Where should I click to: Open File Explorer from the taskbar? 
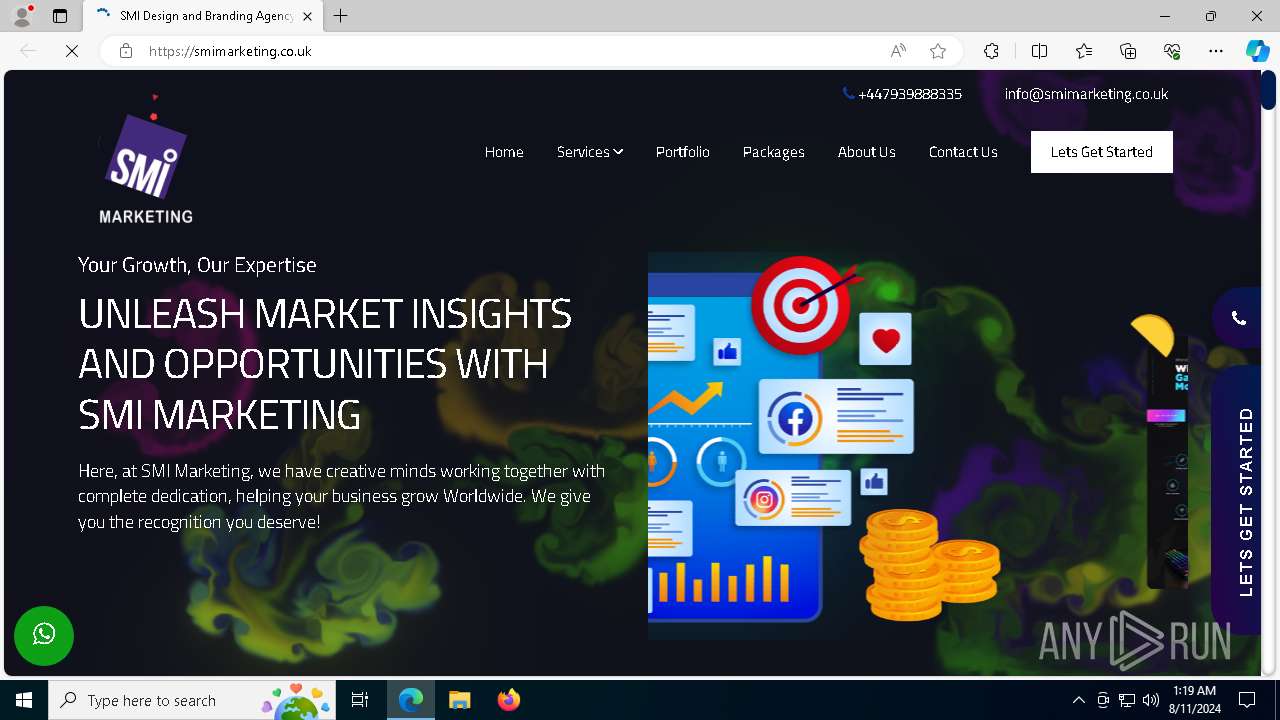[x=459, y=700]
